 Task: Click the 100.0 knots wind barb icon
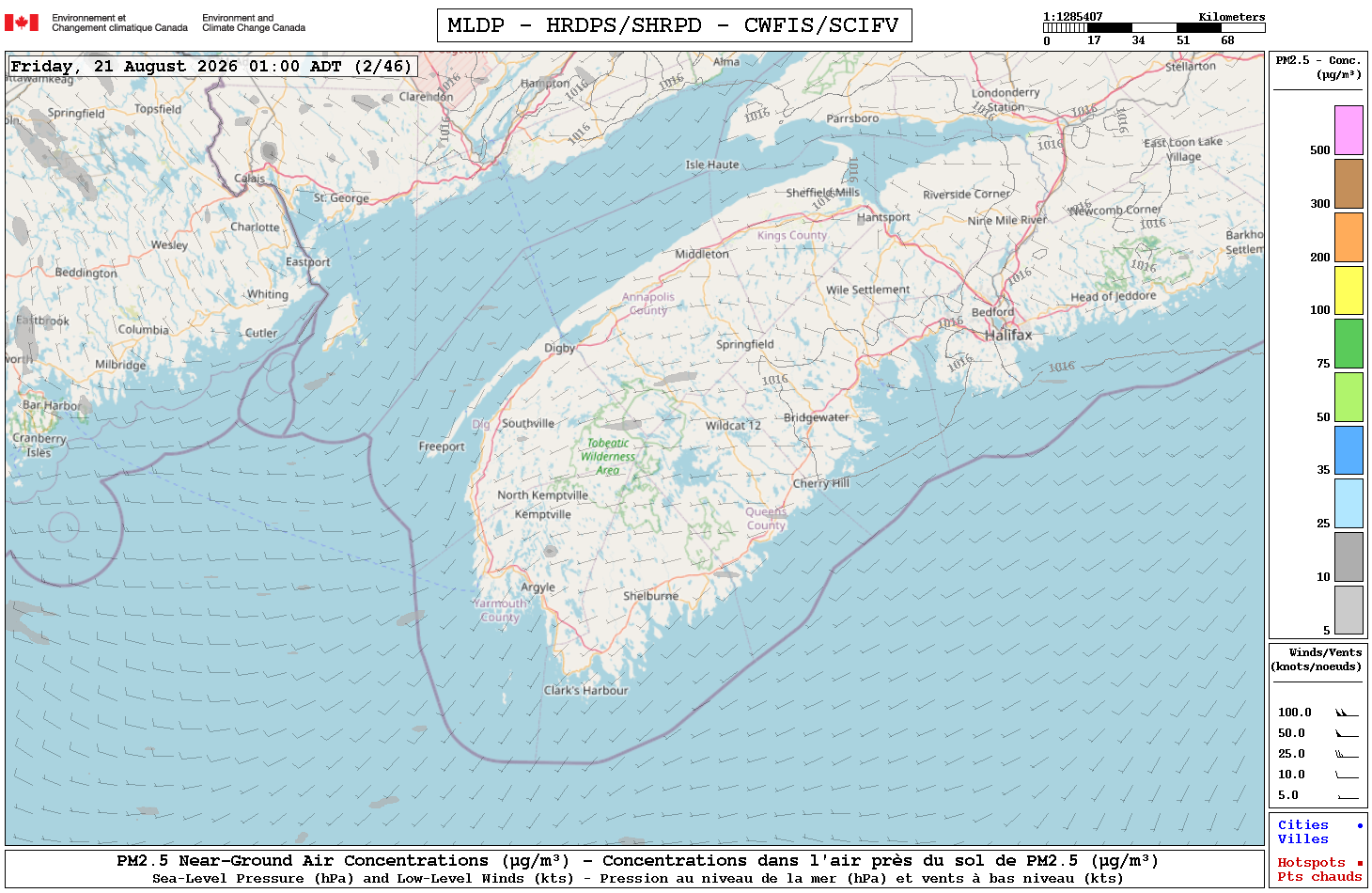tap(1347, 713)
